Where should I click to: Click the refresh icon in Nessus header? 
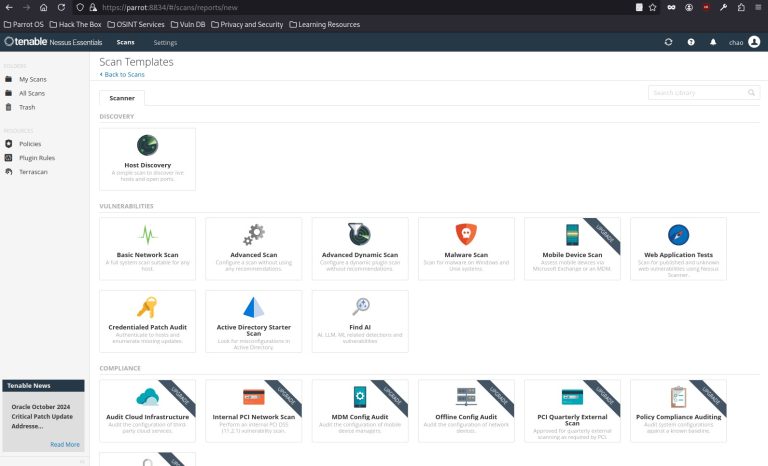[668, 42]
